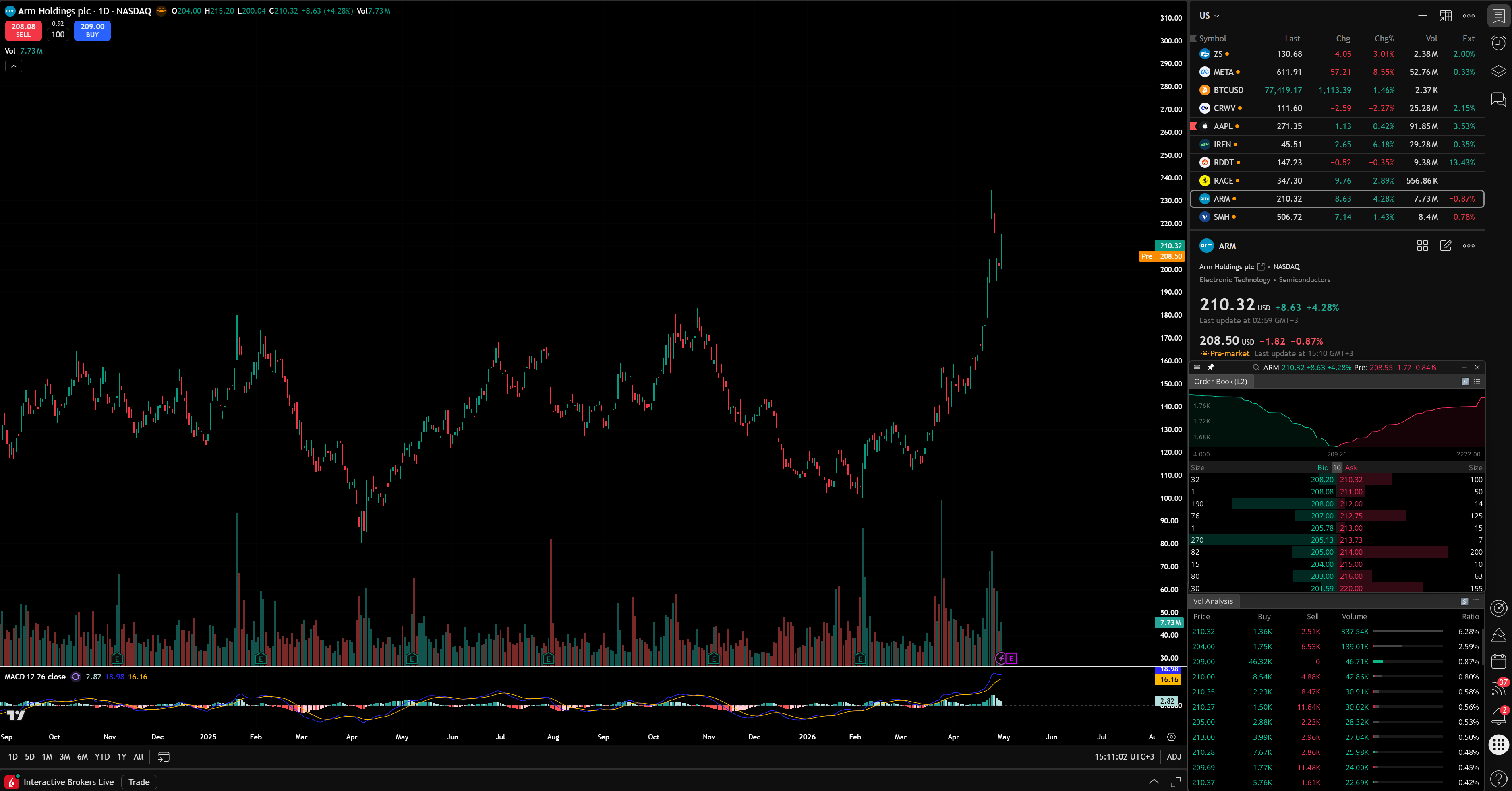1512x791 pixels.
Task: Click the ARM note edit pencil icon
Action: 1446,246
